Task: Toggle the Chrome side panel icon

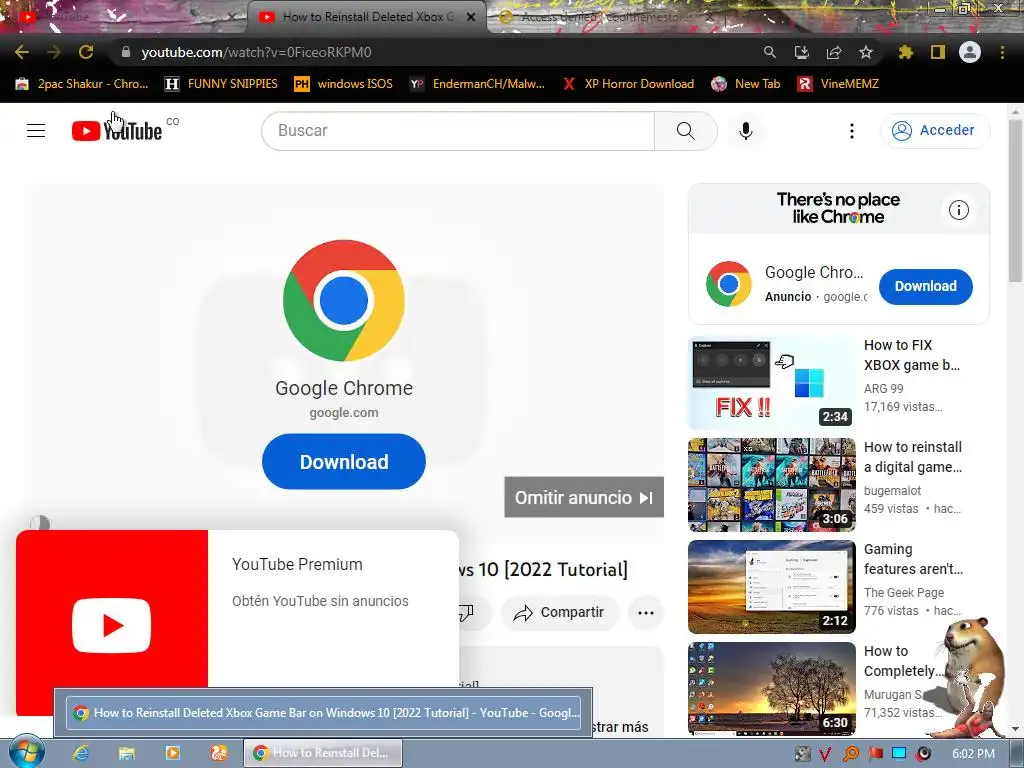Action: (938, 52)
